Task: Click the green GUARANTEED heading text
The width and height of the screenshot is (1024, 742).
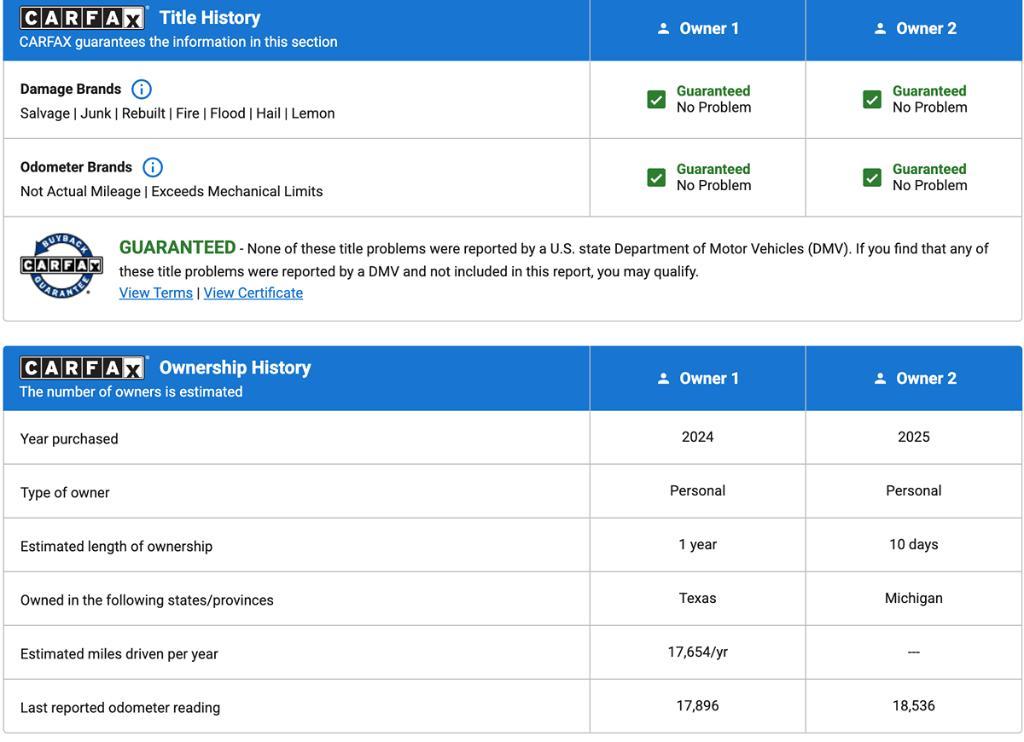Action: (177, 248)
